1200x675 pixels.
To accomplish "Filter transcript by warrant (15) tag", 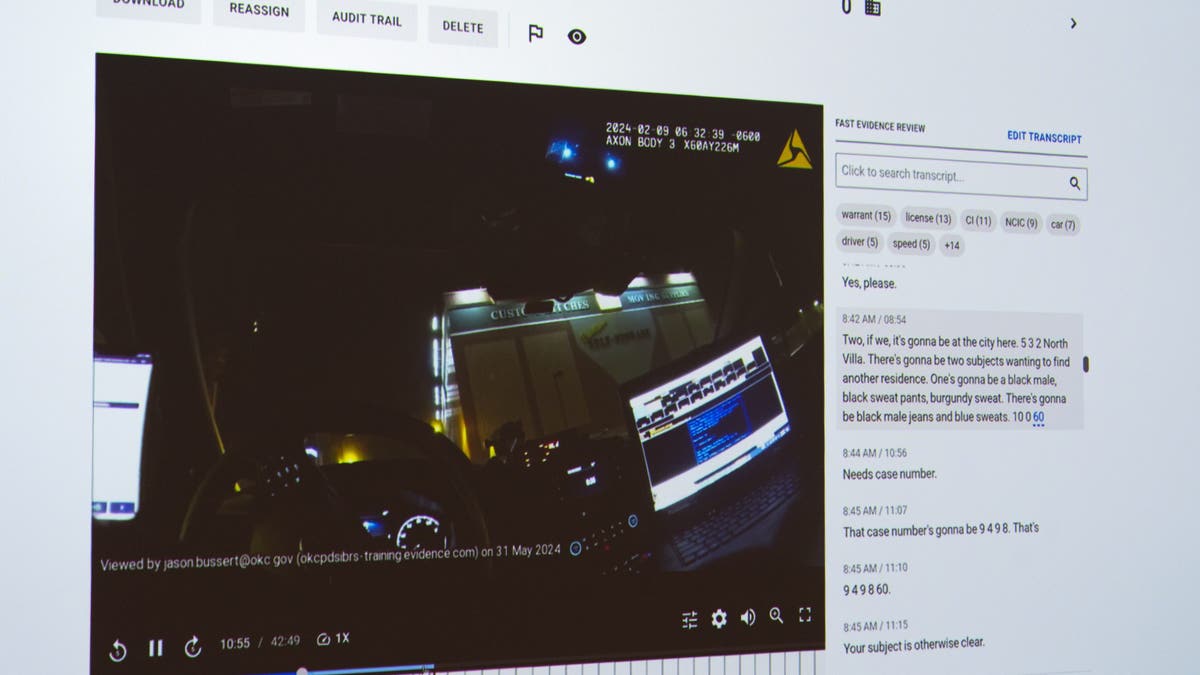I will click(x=866, y=215).
